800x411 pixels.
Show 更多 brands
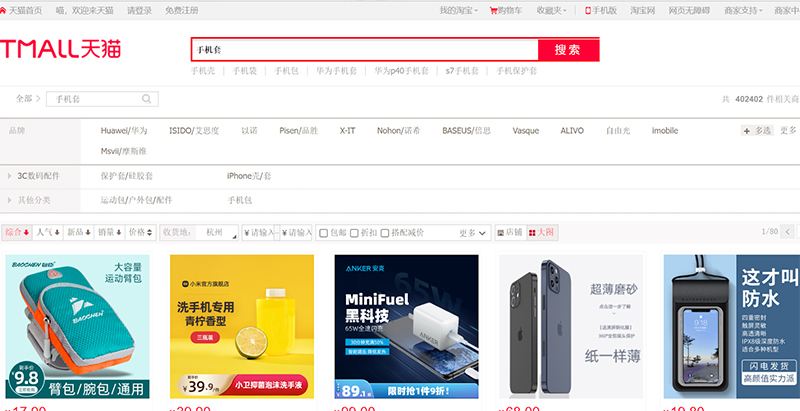[x=788, y=131]
